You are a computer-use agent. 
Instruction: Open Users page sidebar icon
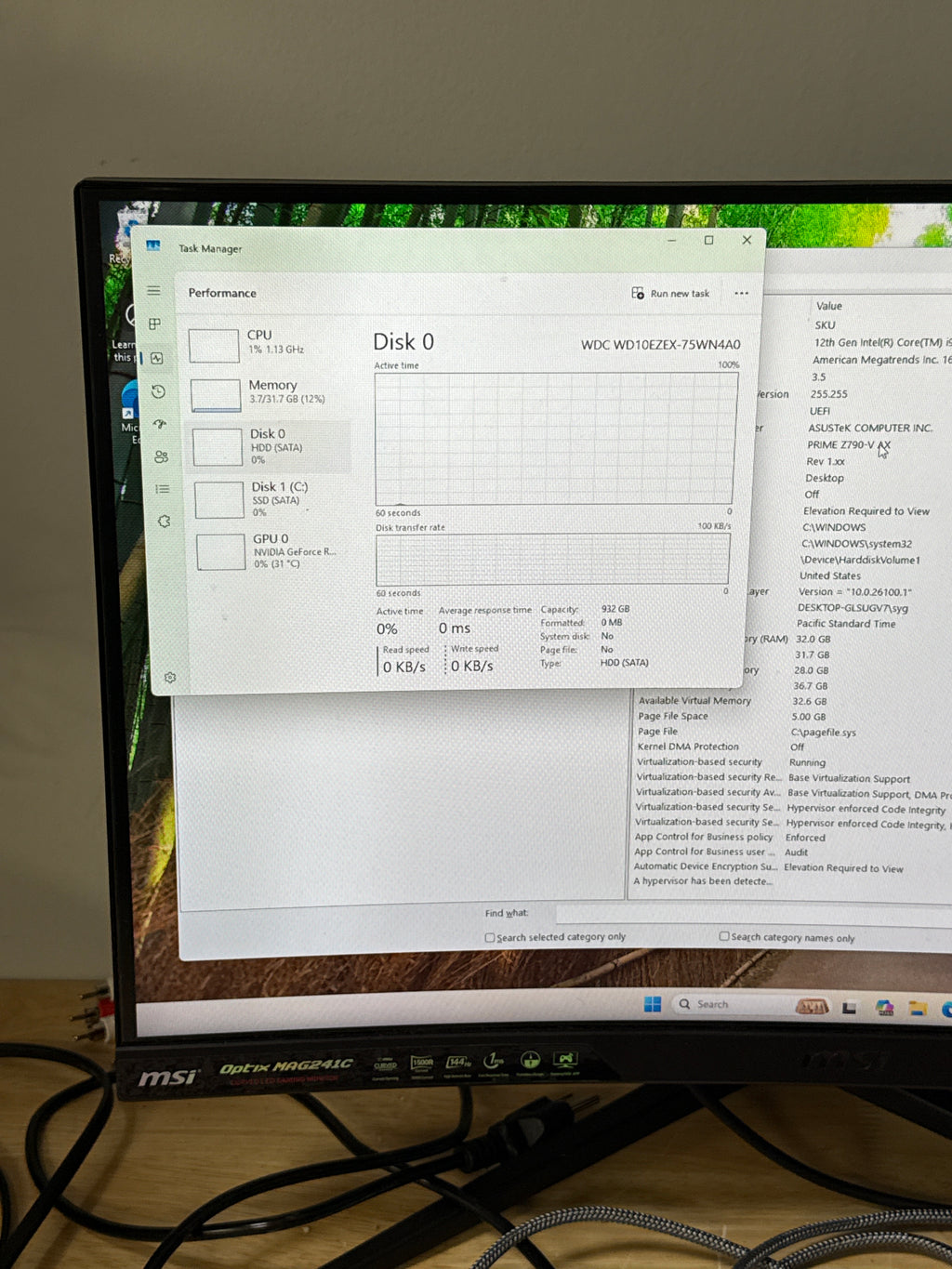161,456
